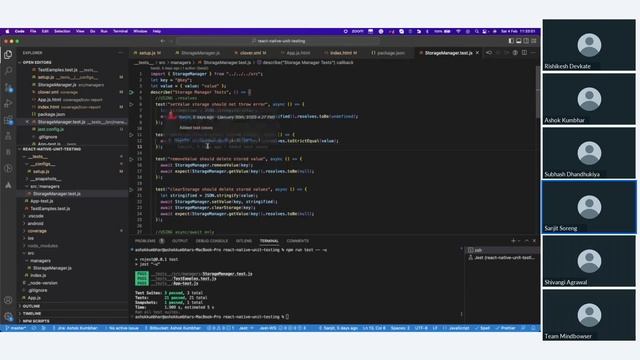Switch to the OUTPUT panel tab
This screenshot has width=640, height=360.
180,241
